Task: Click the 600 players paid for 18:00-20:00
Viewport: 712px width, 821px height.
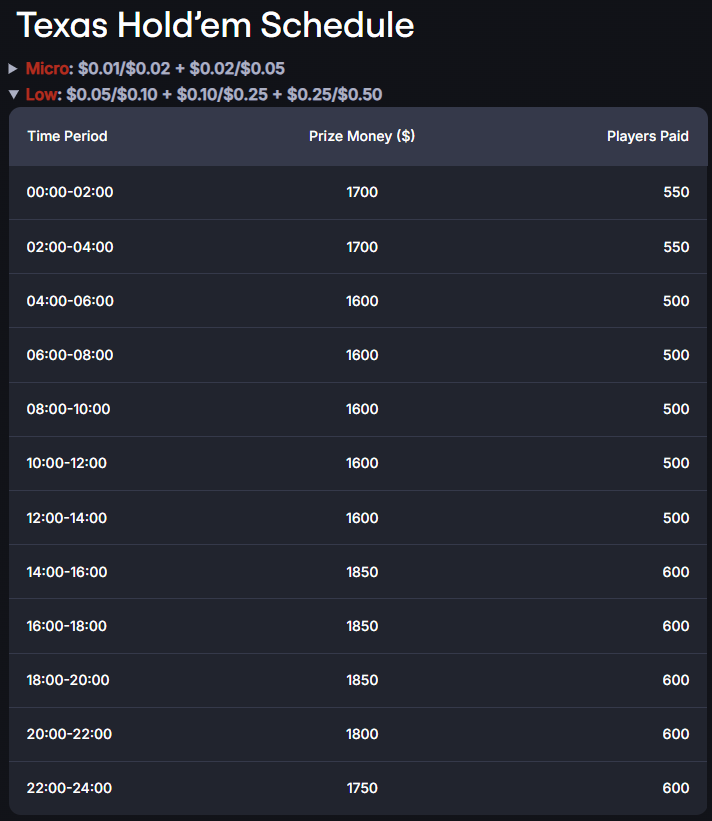Action: (675, 680)
